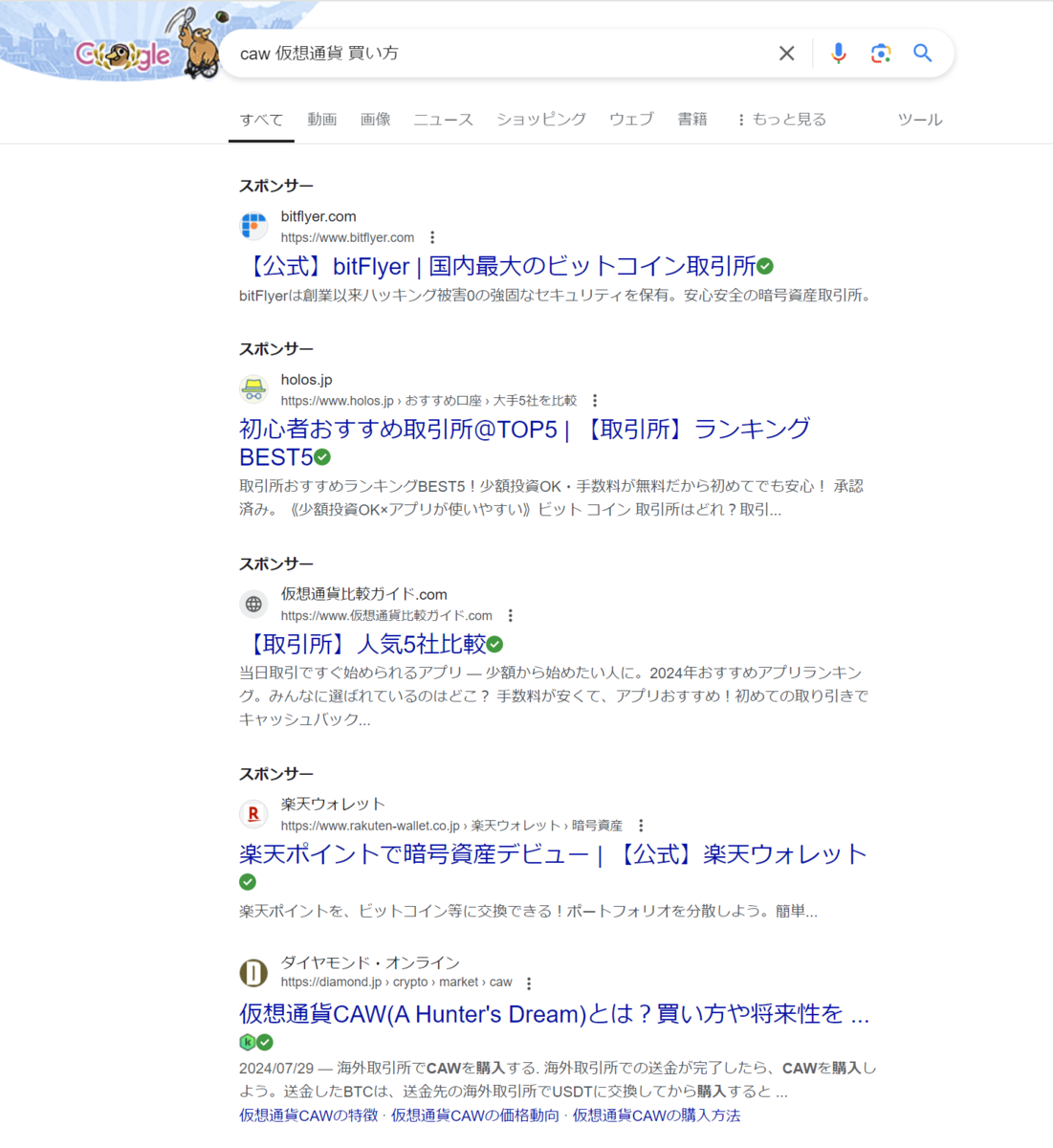Click the round green check badge under CAW result
Screen dimensions: 1053x1148
(x=265, y=1042)
